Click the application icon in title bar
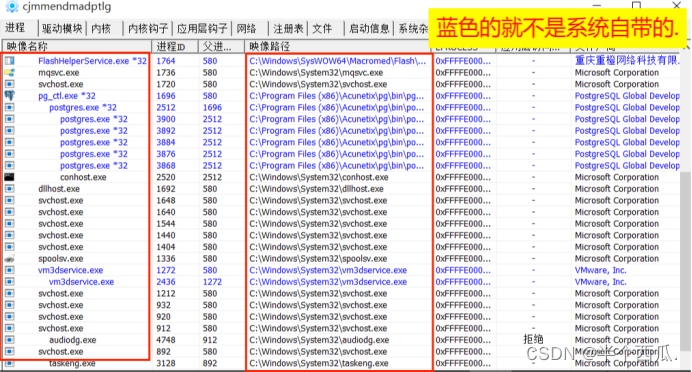692x372 pixels. (x=11, y=7)
